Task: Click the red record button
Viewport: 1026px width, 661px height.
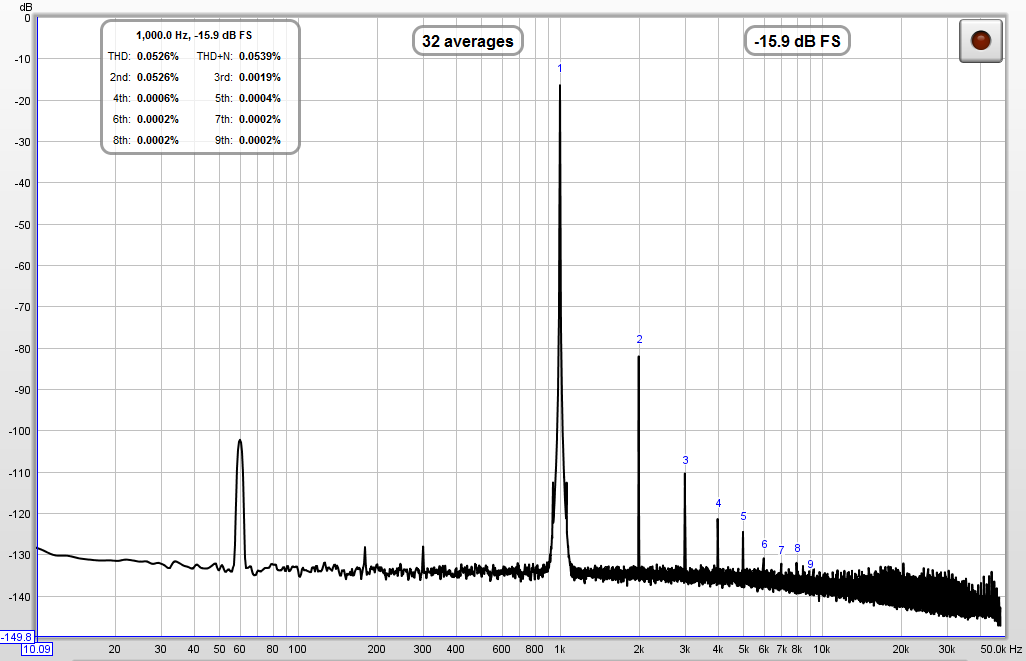Action: pyautogui.click(x=980, y=41)
